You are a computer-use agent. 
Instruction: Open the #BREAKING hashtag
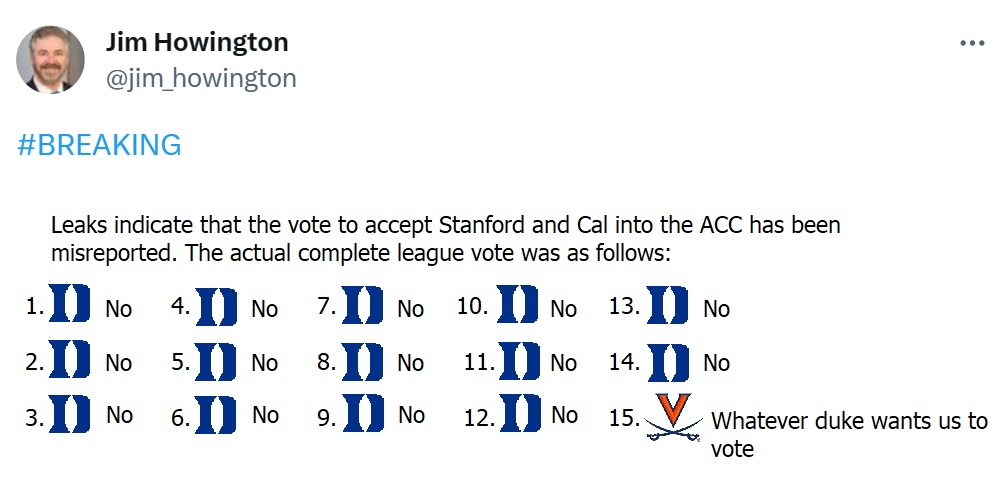(x=100, y=145)
